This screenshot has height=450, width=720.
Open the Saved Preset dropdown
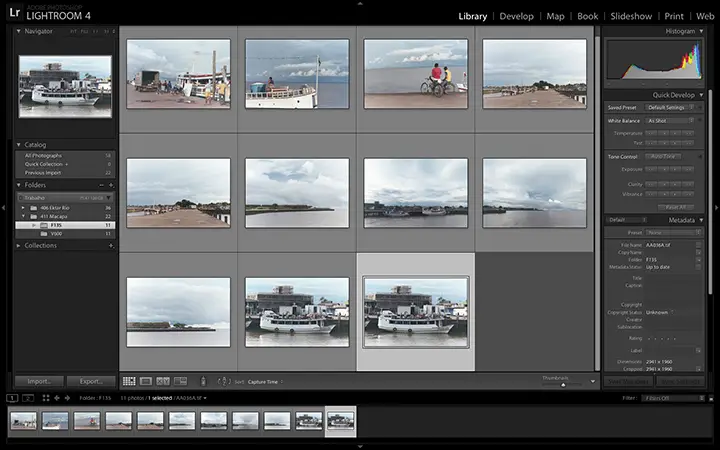coord(670,107)
